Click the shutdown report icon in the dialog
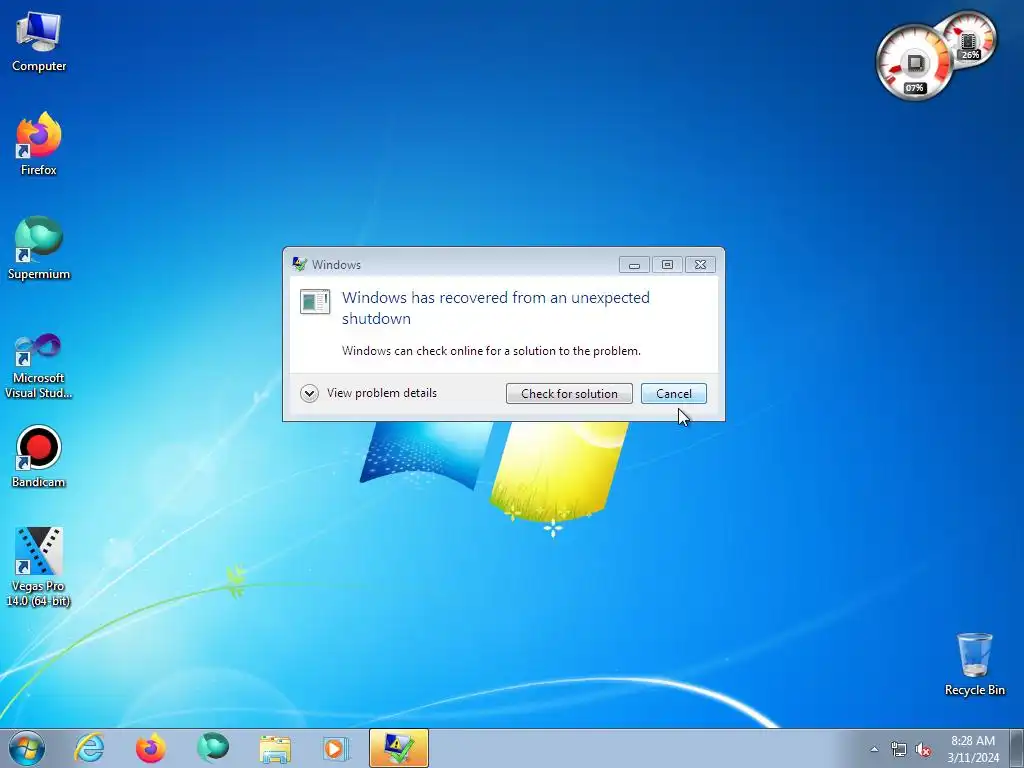 pyautogui.click(x=315, y=301)
